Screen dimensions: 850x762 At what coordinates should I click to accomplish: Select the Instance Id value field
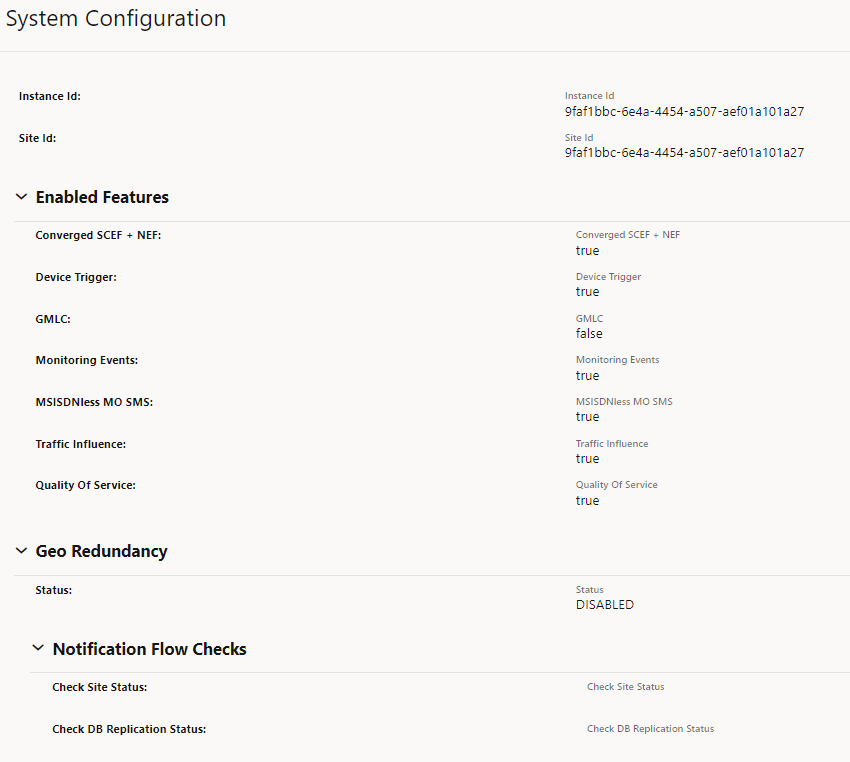[684, 111]
